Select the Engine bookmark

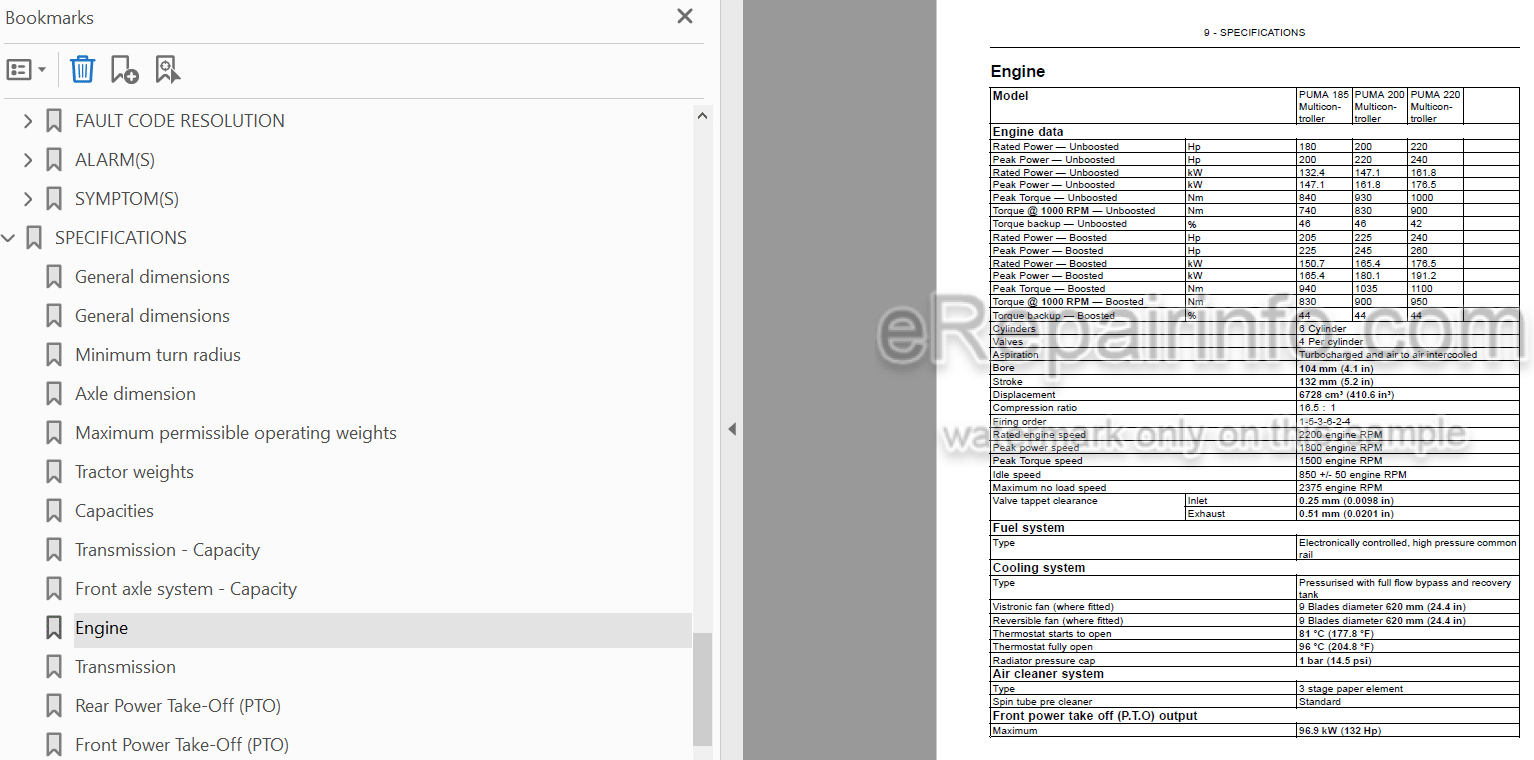click(x=102, y=628)
